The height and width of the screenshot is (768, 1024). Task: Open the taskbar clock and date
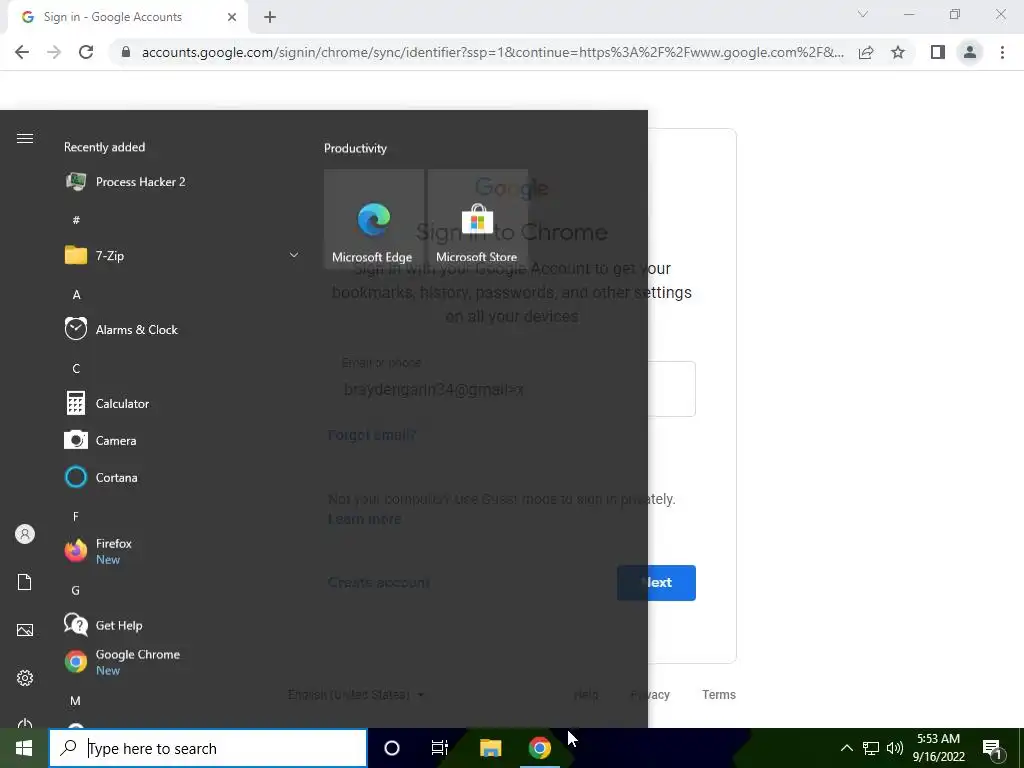tap(938, 748)
